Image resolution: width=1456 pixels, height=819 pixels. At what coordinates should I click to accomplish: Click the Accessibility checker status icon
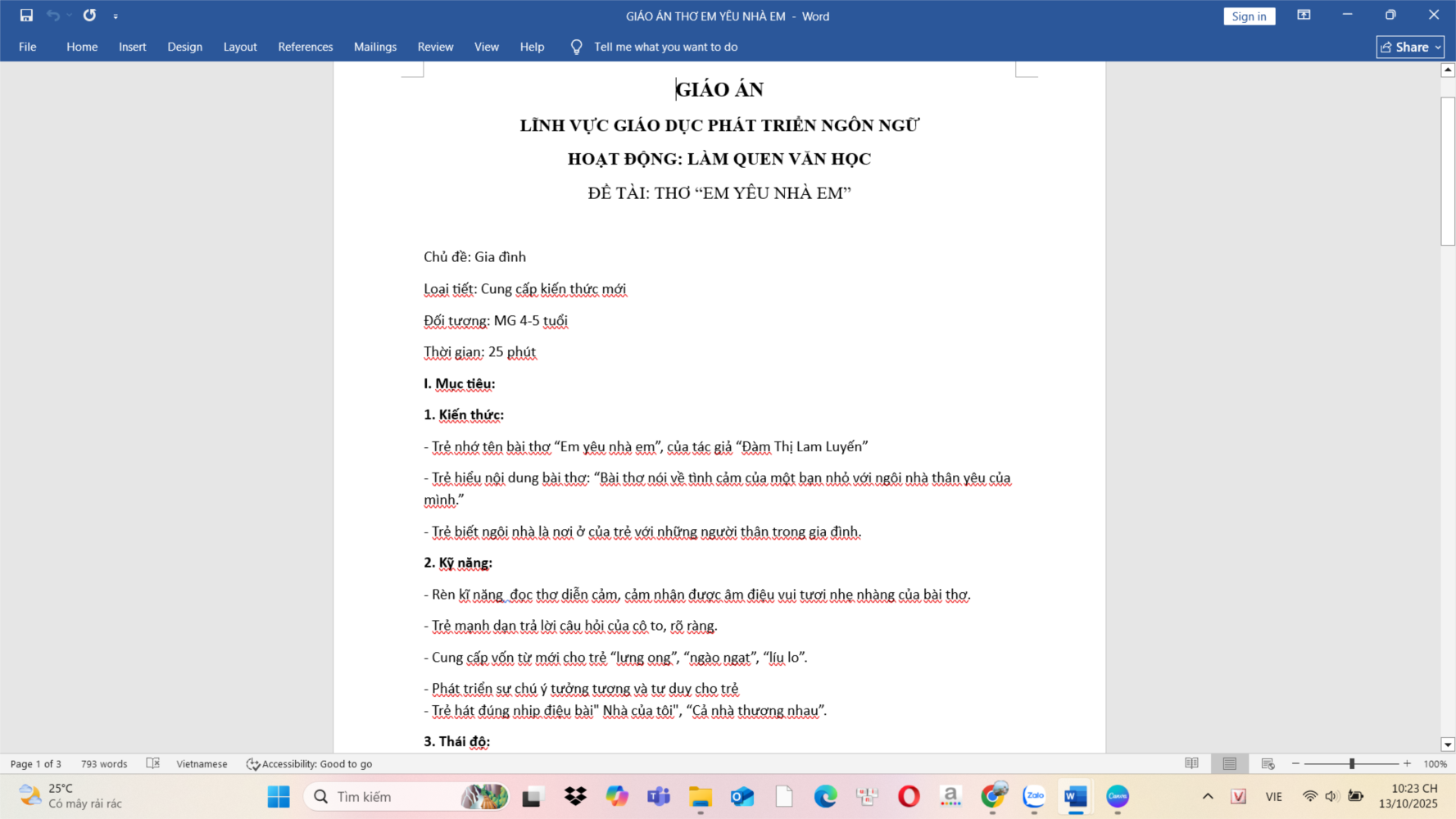[x=253, y=764]
